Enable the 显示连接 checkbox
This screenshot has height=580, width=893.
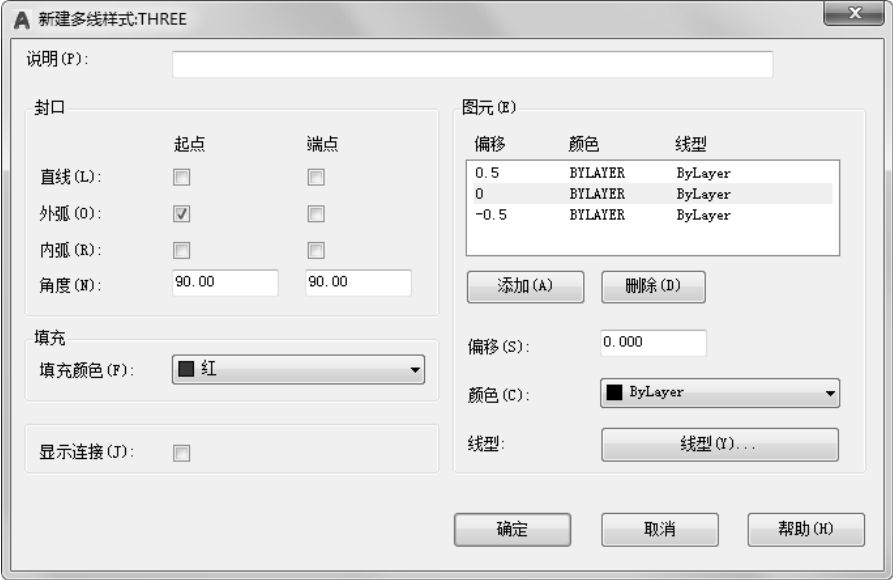182,453
